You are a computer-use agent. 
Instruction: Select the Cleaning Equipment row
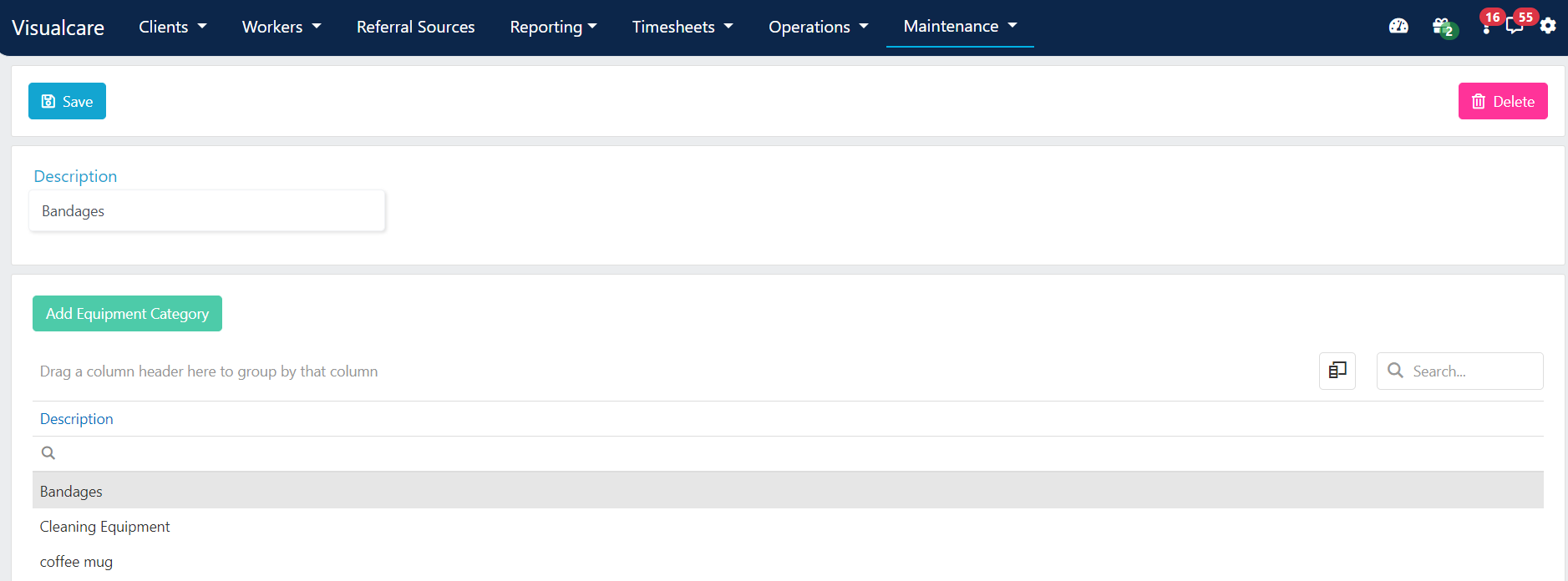click(788, 526)
